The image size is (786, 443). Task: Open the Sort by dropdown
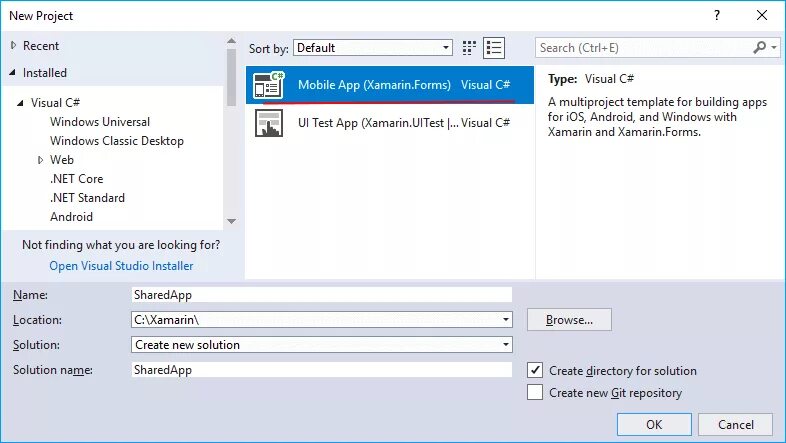click(373, 48)
